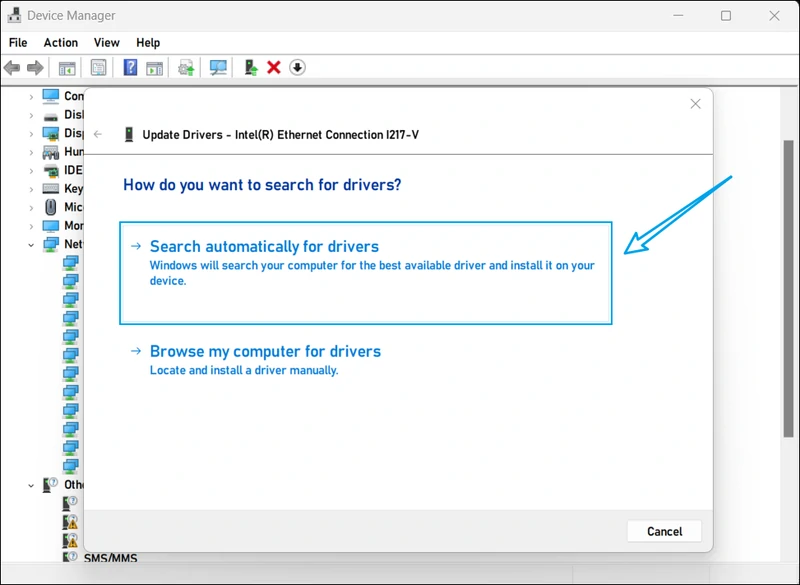Choose Search automatically for drivers
Image resolution: width=800 pixels, height=585 pixels.
click(x=366, y=273)
